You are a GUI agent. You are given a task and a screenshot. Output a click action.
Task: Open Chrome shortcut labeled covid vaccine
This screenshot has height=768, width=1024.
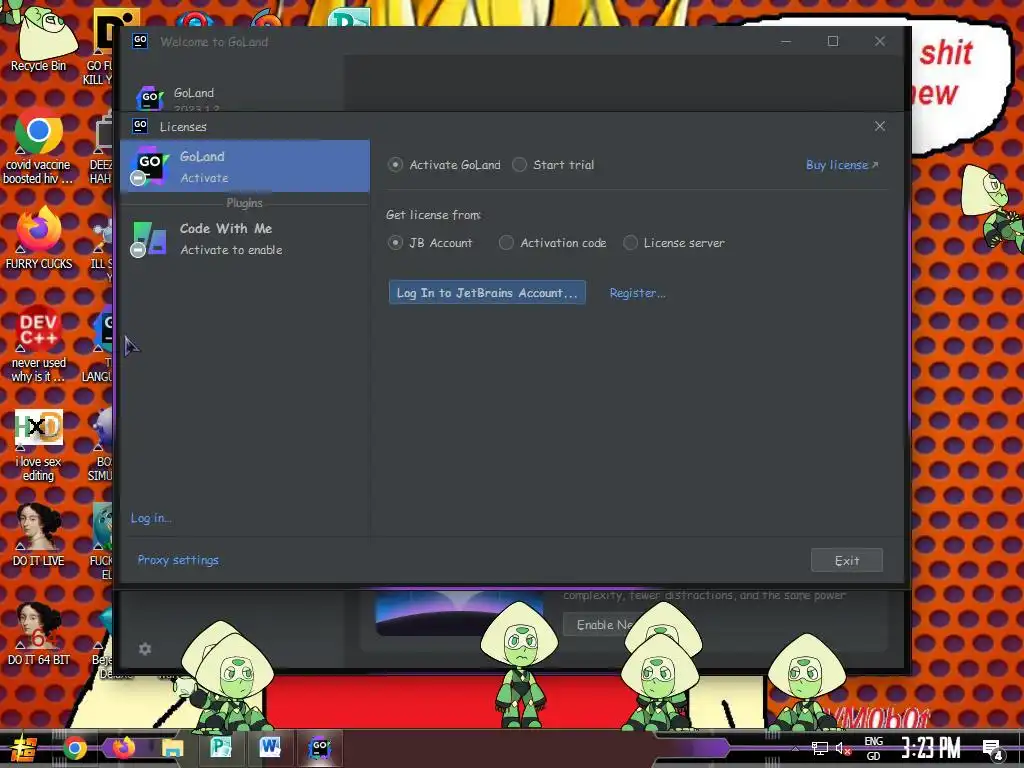coord(39,147)
